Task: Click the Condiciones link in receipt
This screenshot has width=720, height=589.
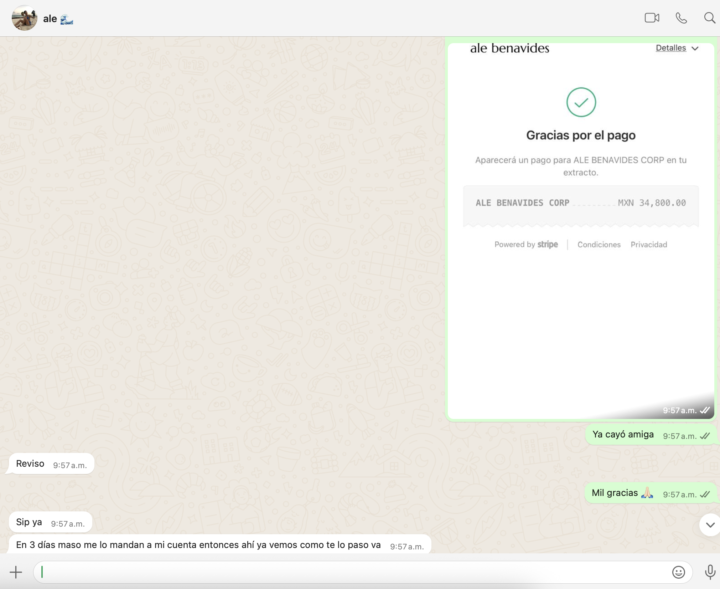Action: click(x=599, y=245)
